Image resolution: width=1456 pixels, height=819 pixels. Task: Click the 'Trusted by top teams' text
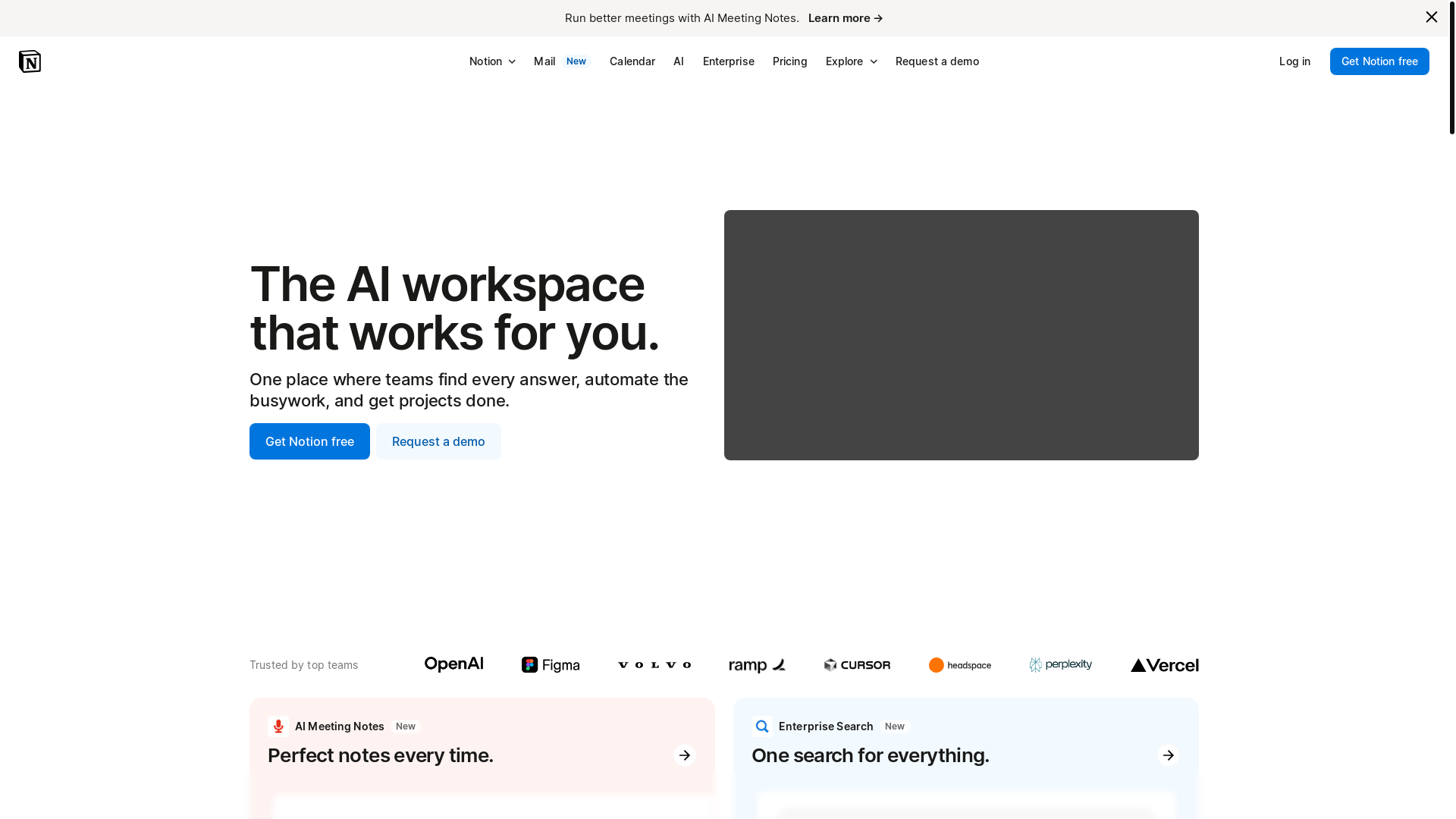coord(303,665)
